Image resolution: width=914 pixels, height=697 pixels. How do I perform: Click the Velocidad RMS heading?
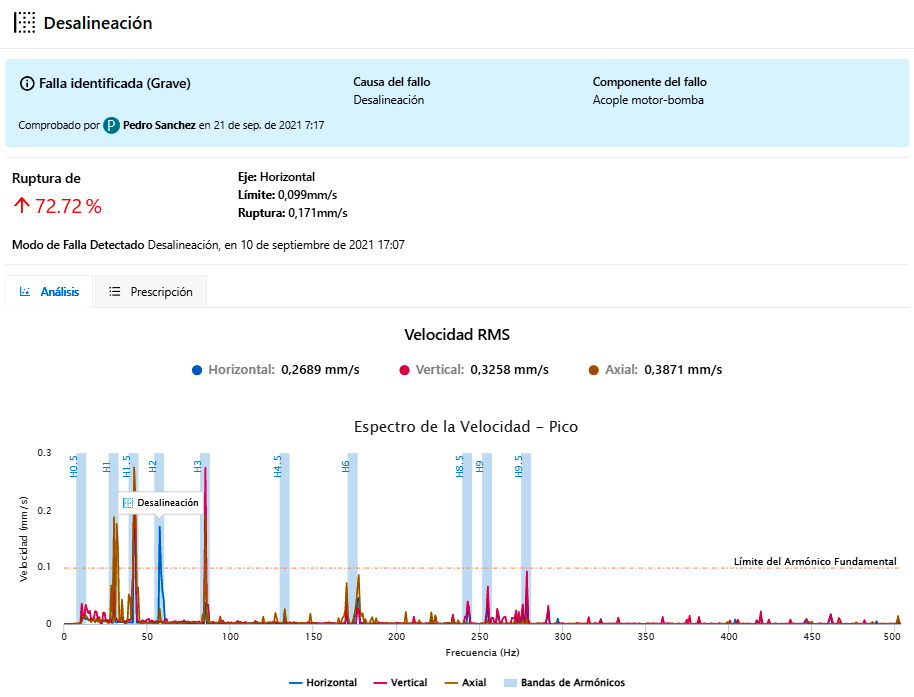pos(457,335)
